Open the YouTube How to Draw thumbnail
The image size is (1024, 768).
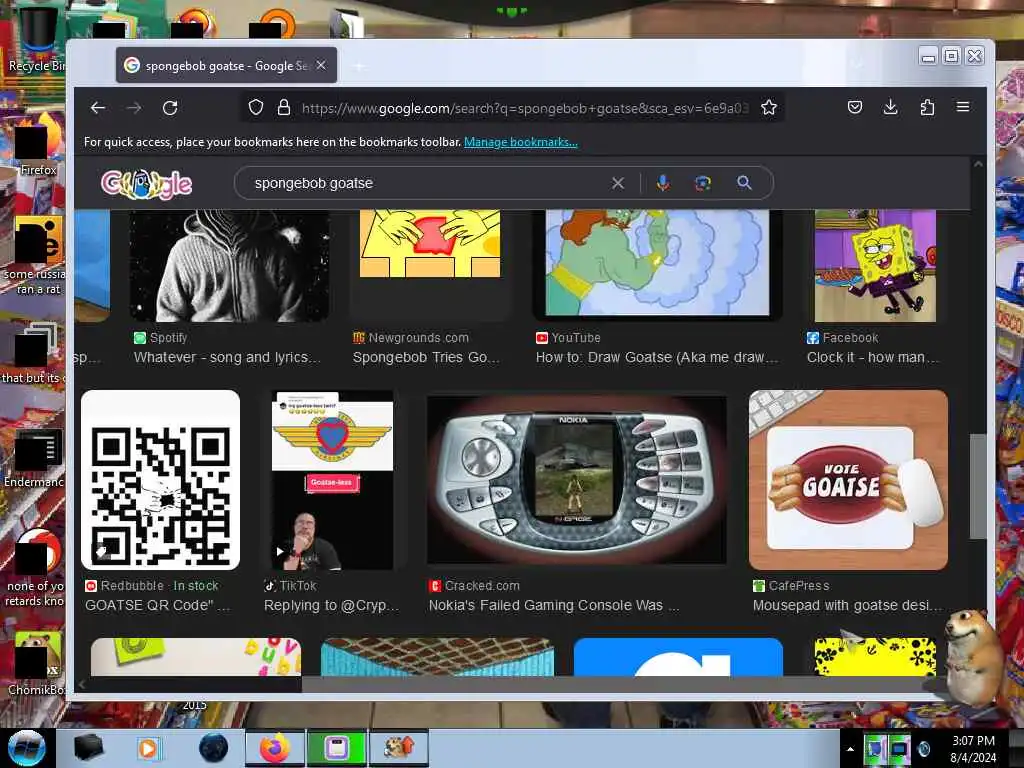[657, 263]
